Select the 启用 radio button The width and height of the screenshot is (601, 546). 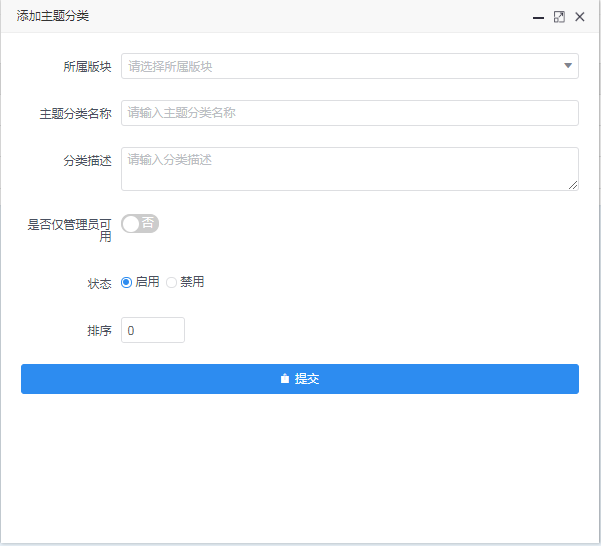click(x=126, y=282)
